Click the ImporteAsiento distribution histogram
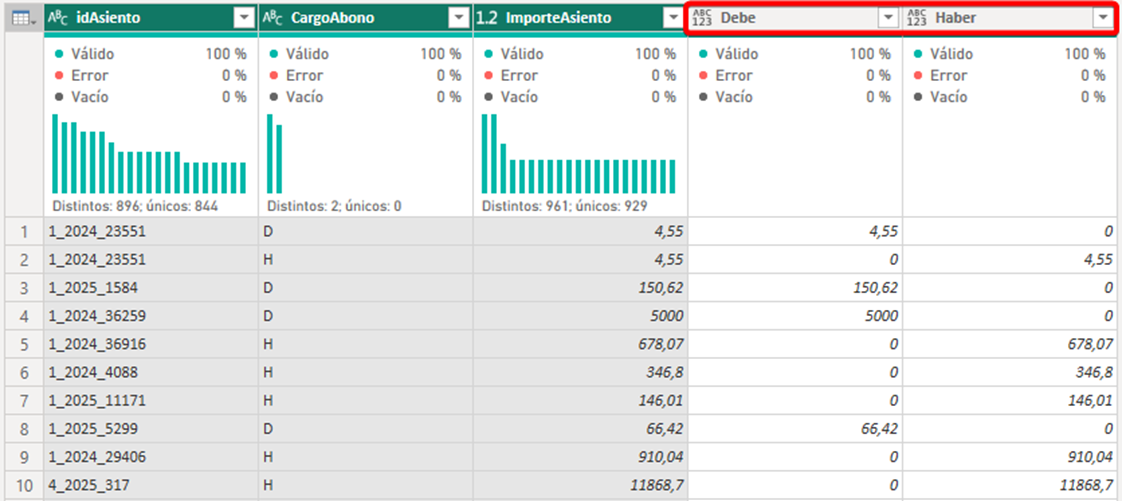This screenshot has width=1122, height=501. click(578, 155)
